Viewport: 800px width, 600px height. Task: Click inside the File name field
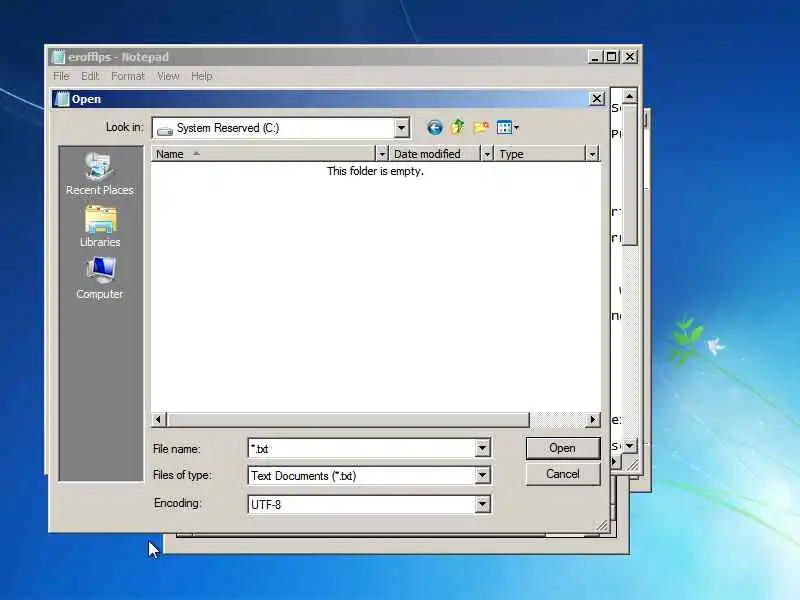pos(362,448)
